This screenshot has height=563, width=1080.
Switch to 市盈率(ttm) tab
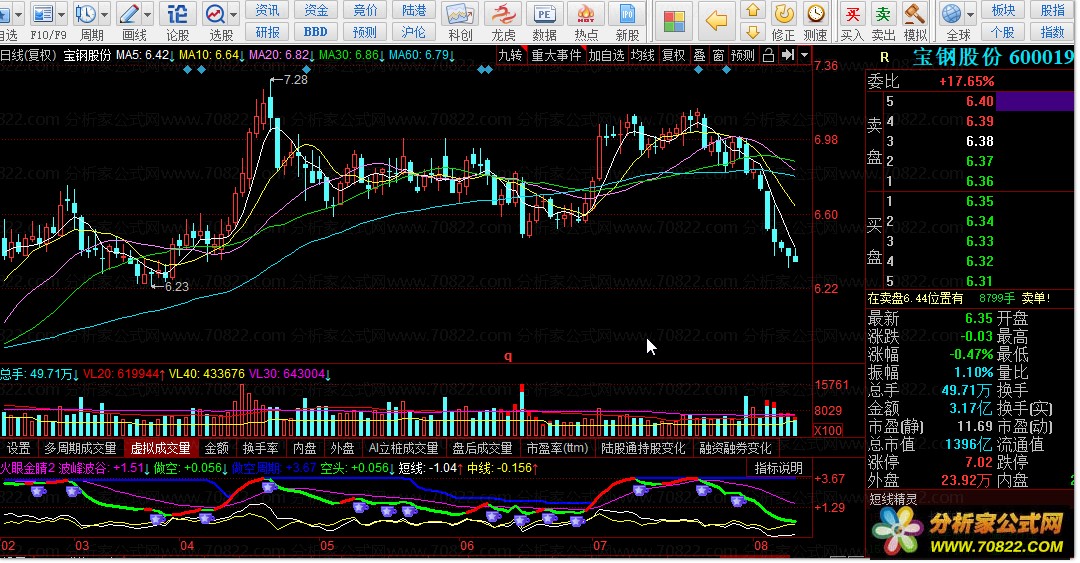pos(557,448)
